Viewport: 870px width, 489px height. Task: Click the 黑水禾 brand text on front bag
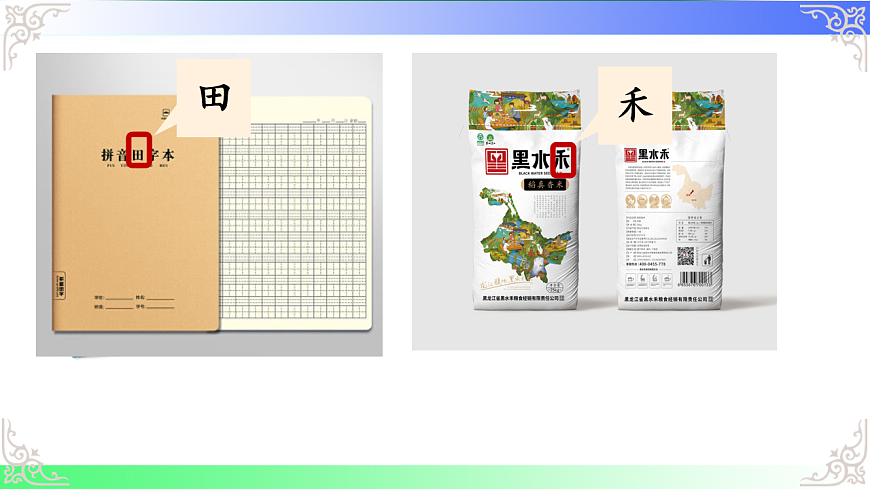click(541, 160)
